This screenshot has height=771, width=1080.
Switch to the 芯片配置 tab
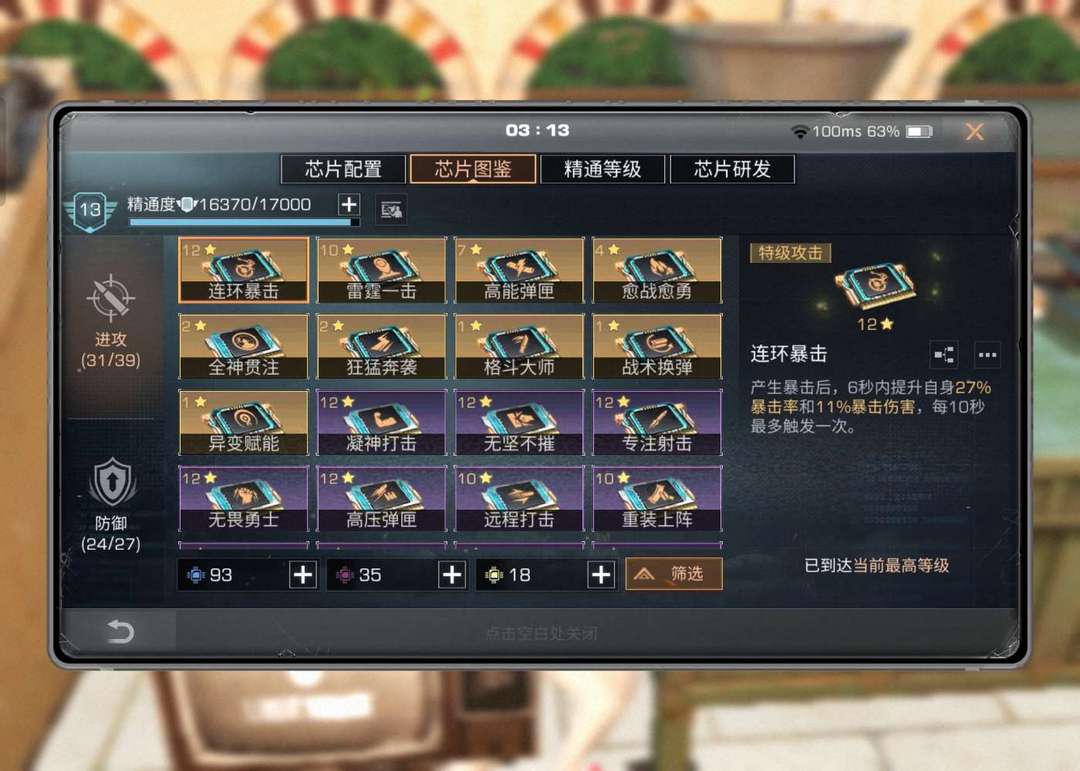point(343,169)
